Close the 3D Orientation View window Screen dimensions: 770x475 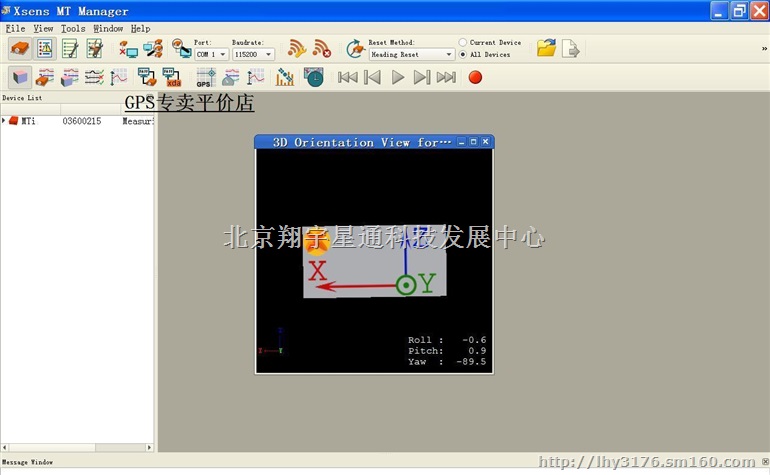485,142
